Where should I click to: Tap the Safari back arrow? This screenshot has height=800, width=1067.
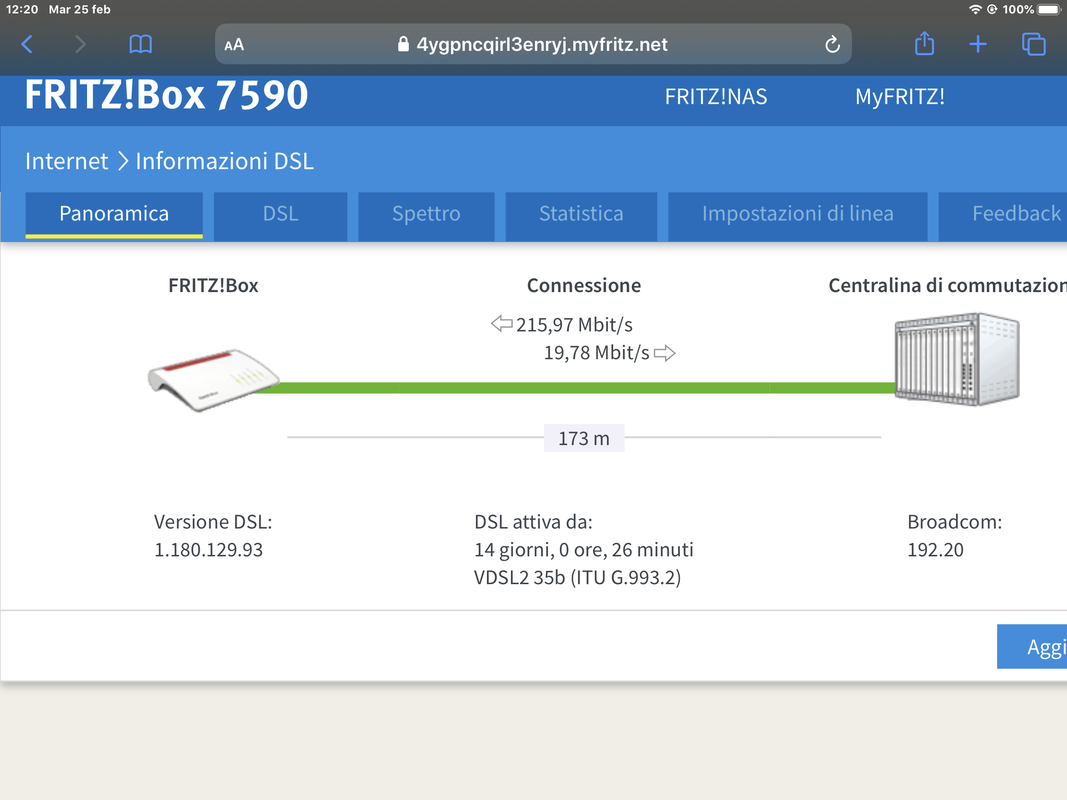27,44
